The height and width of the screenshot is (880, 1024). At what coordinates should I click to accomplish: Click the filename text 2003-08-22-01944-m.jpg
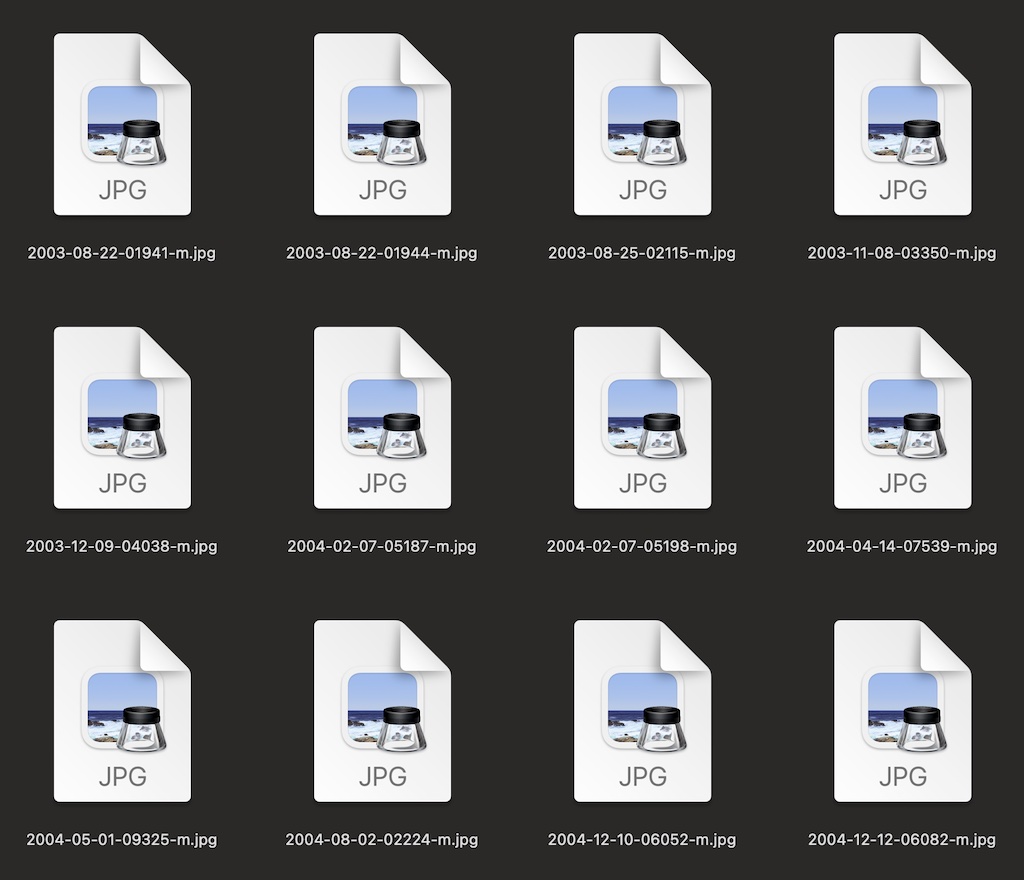pos(381,253)
